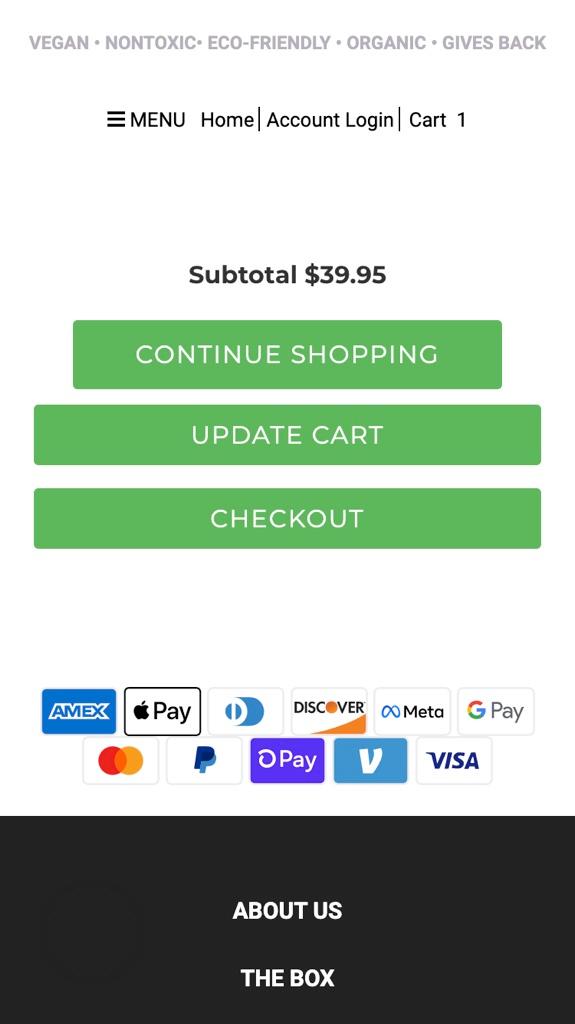This screenshot has height=1024, width=575.
Task: Open the Cart link showing 1 item
Action: 437,120
